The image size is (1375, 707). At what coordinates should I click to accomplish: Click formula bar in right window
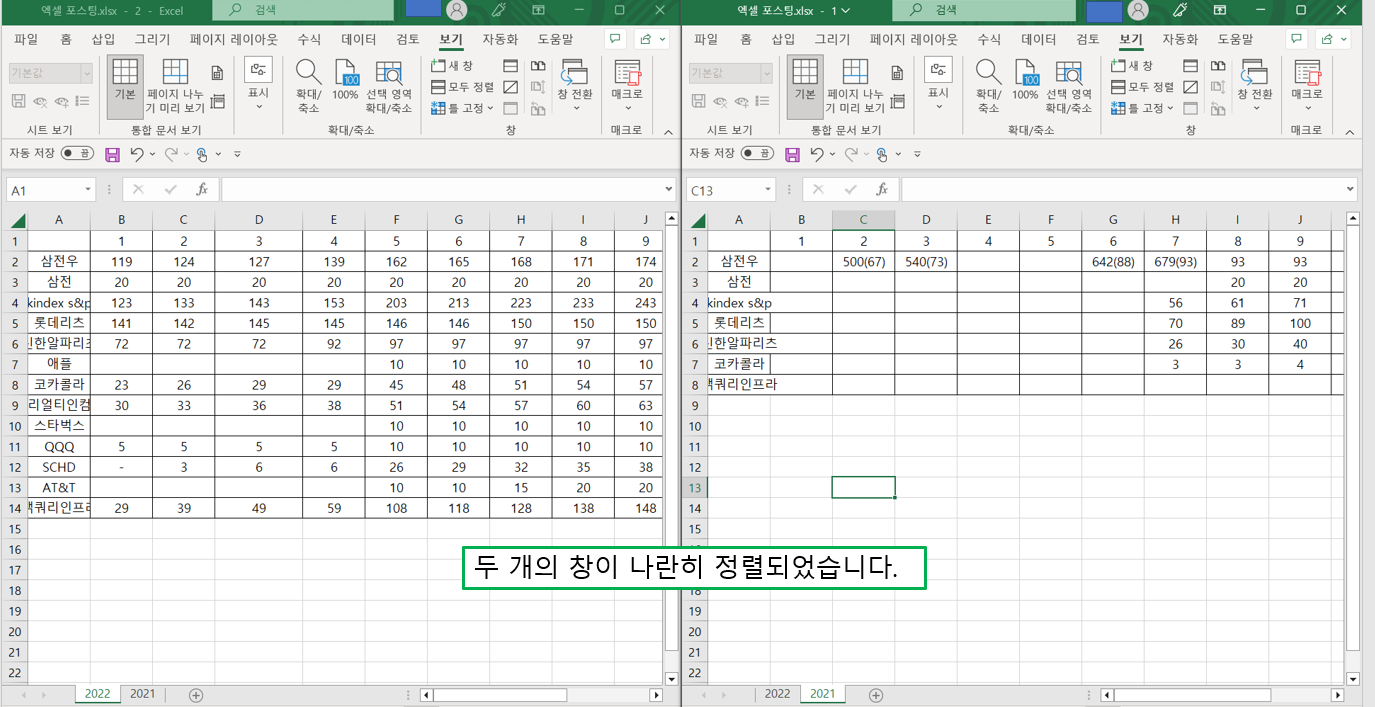point(1129,189)
